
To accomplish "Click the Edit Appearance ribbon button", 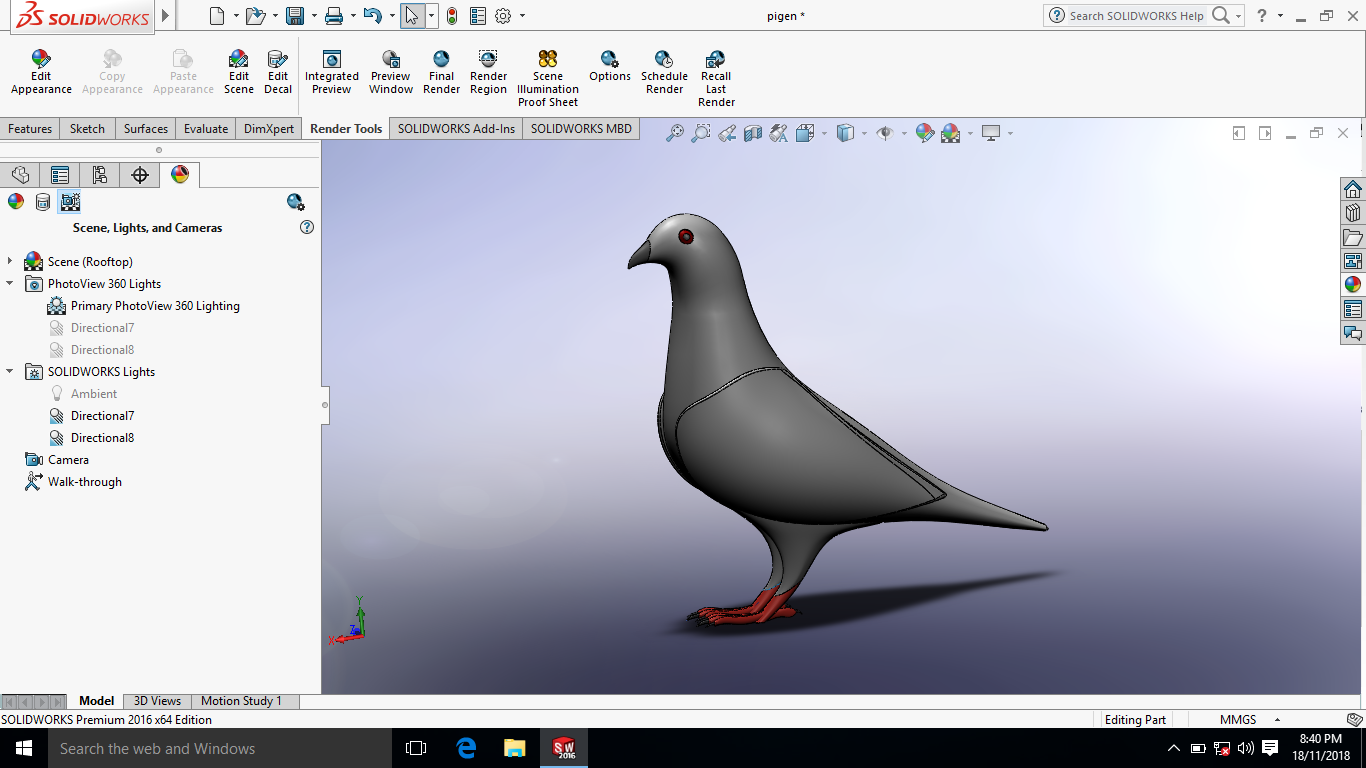I will click(41, 72).
